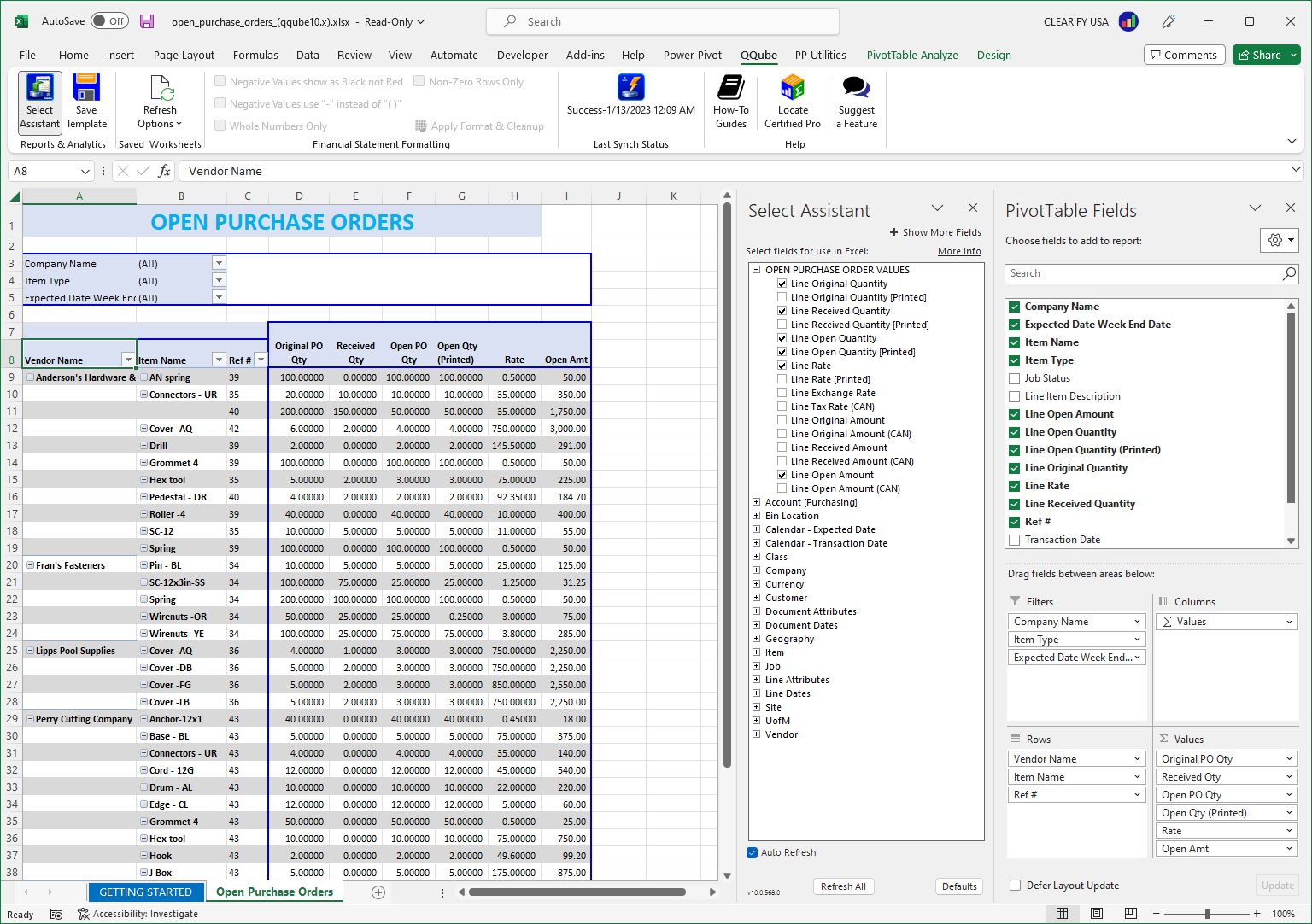1312x924 pixels.
Task: Click the Refresh All button
Action: (x=843, y=886)
